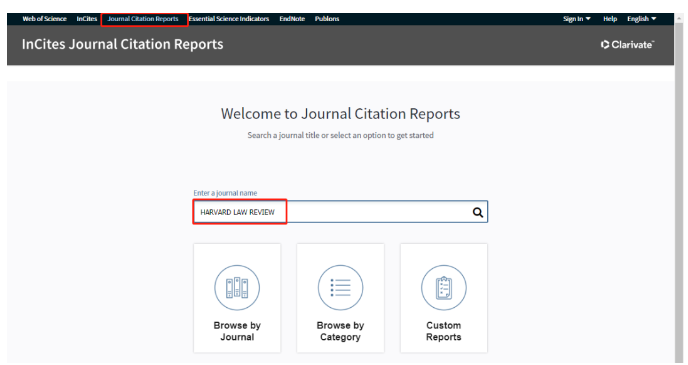Screen dimensions: 688x365
Task: Click the Browse by Journal label
Action: (x=237, y=331)
